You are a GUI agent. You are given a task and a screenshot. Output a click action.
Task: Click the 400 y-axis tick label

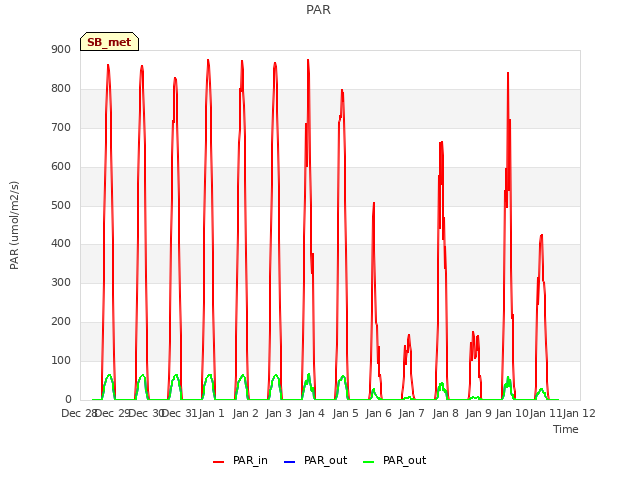click(61, 244)
